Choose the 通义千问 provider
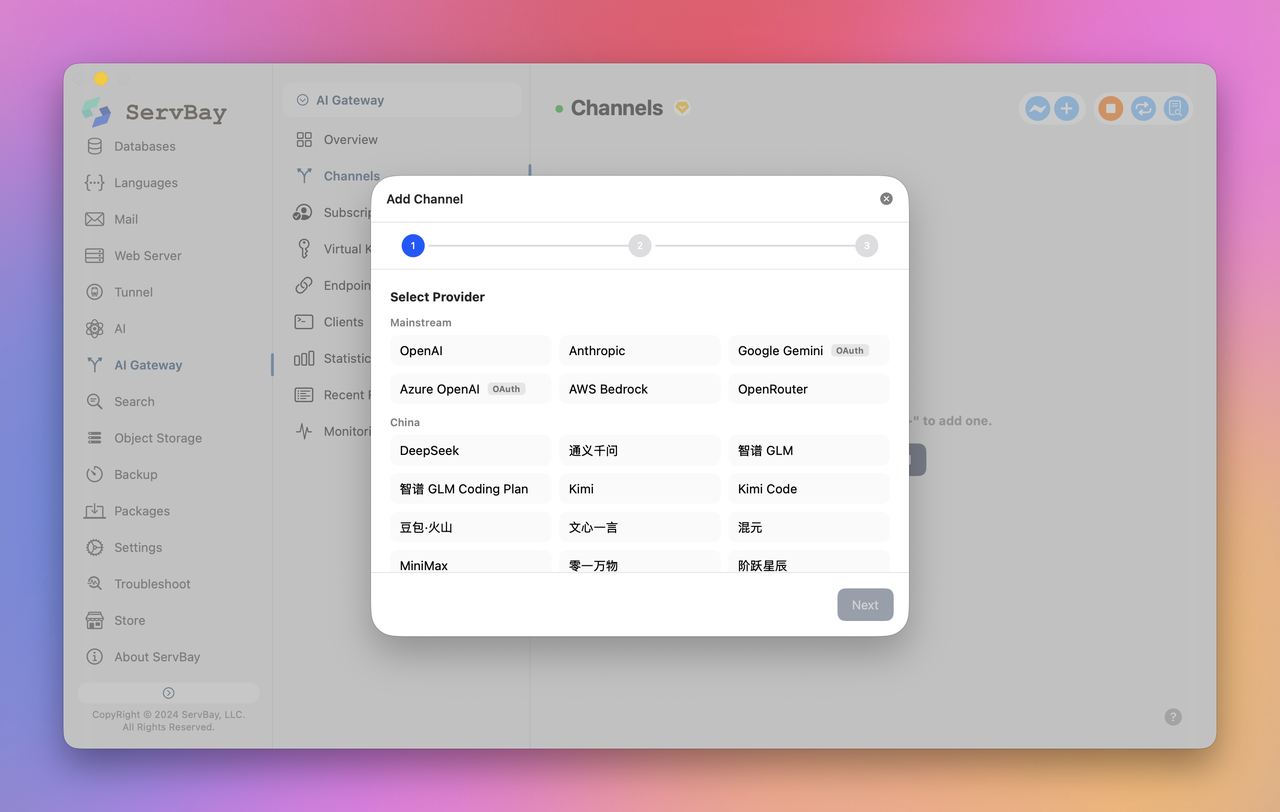Viewport: 1280px width, 812px height. [x=640, y=451]
